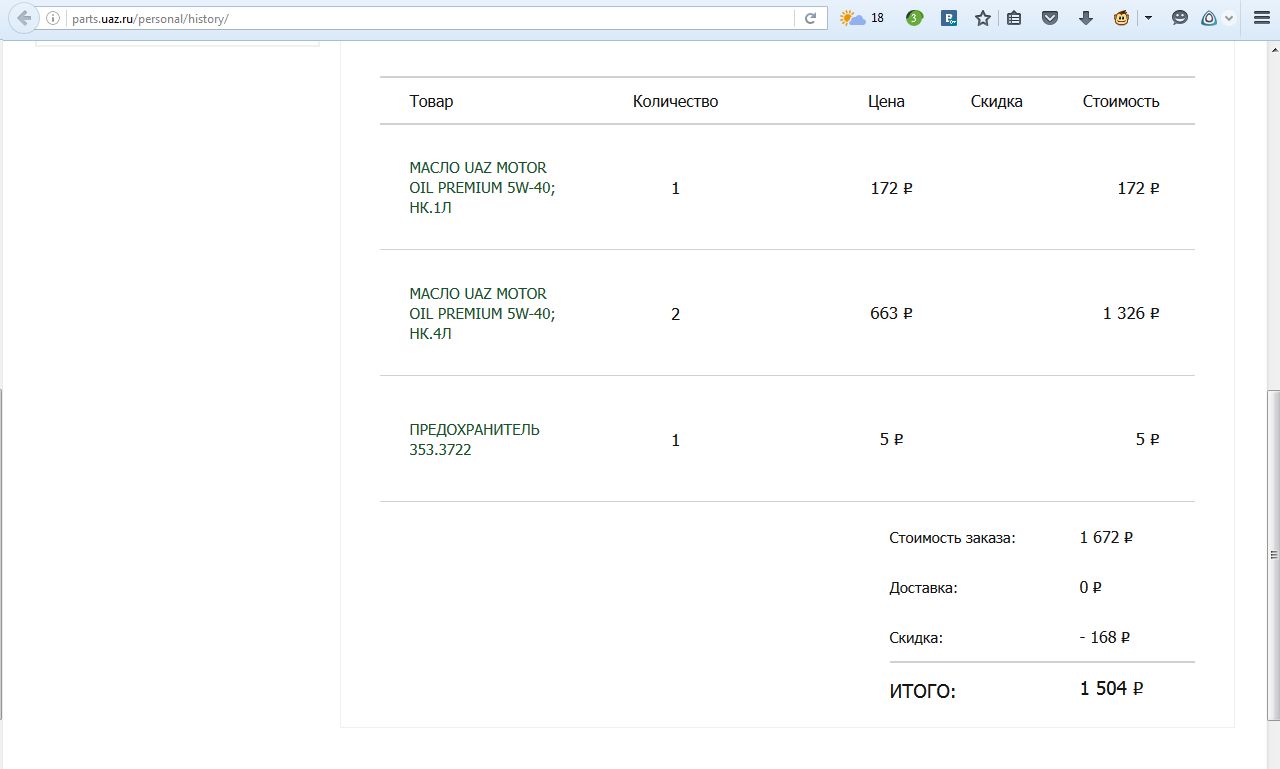The width and height of the screenshot is (1280, 769).
Task: Open the blue P password extension
Action: coord(949,18)
